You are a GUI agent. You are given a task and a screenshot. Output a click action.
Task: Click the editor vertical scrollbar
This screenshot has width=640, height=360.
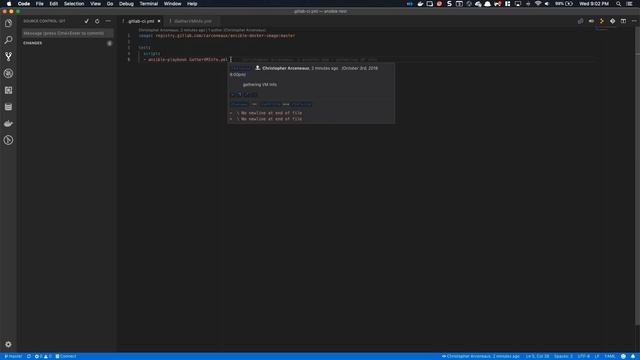tap(638, 176)
